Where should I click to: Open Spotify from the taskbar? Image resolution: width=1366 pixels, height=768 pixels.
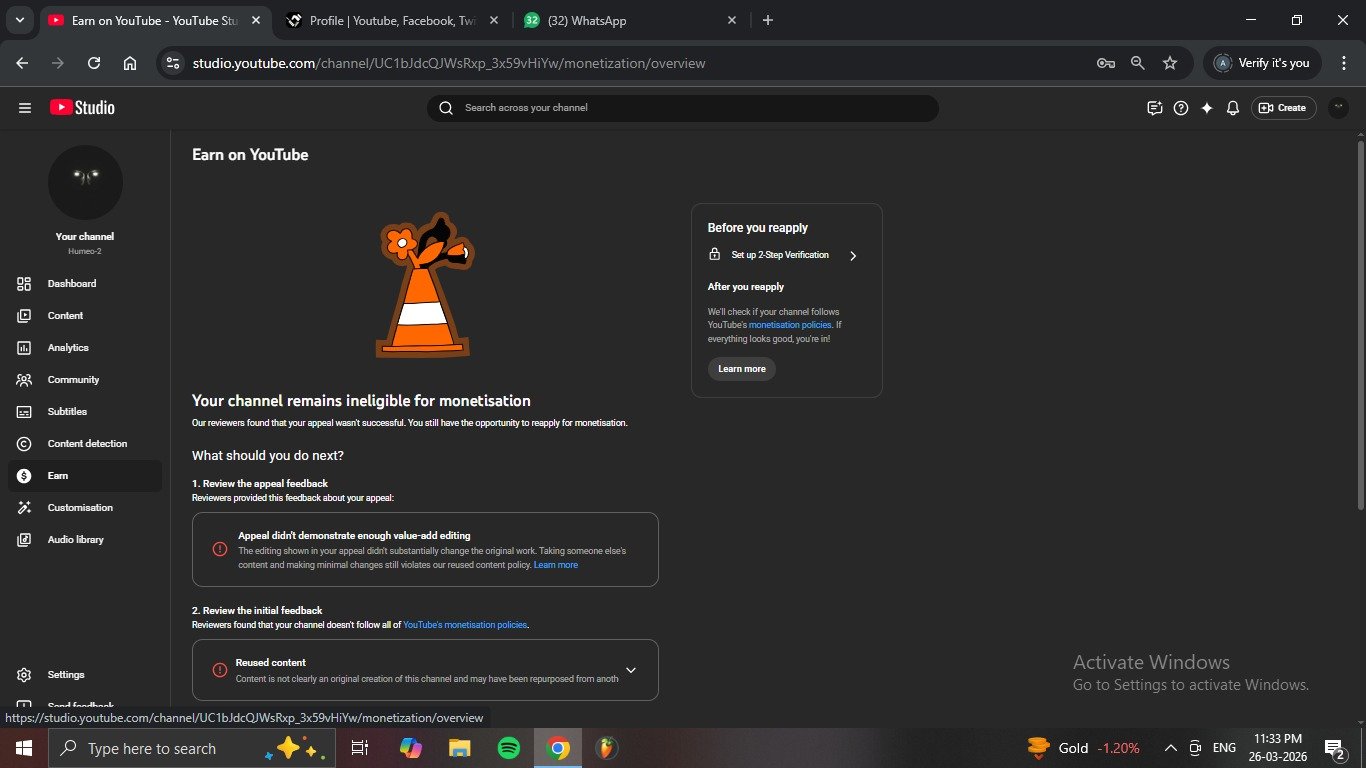click(509, 748)
